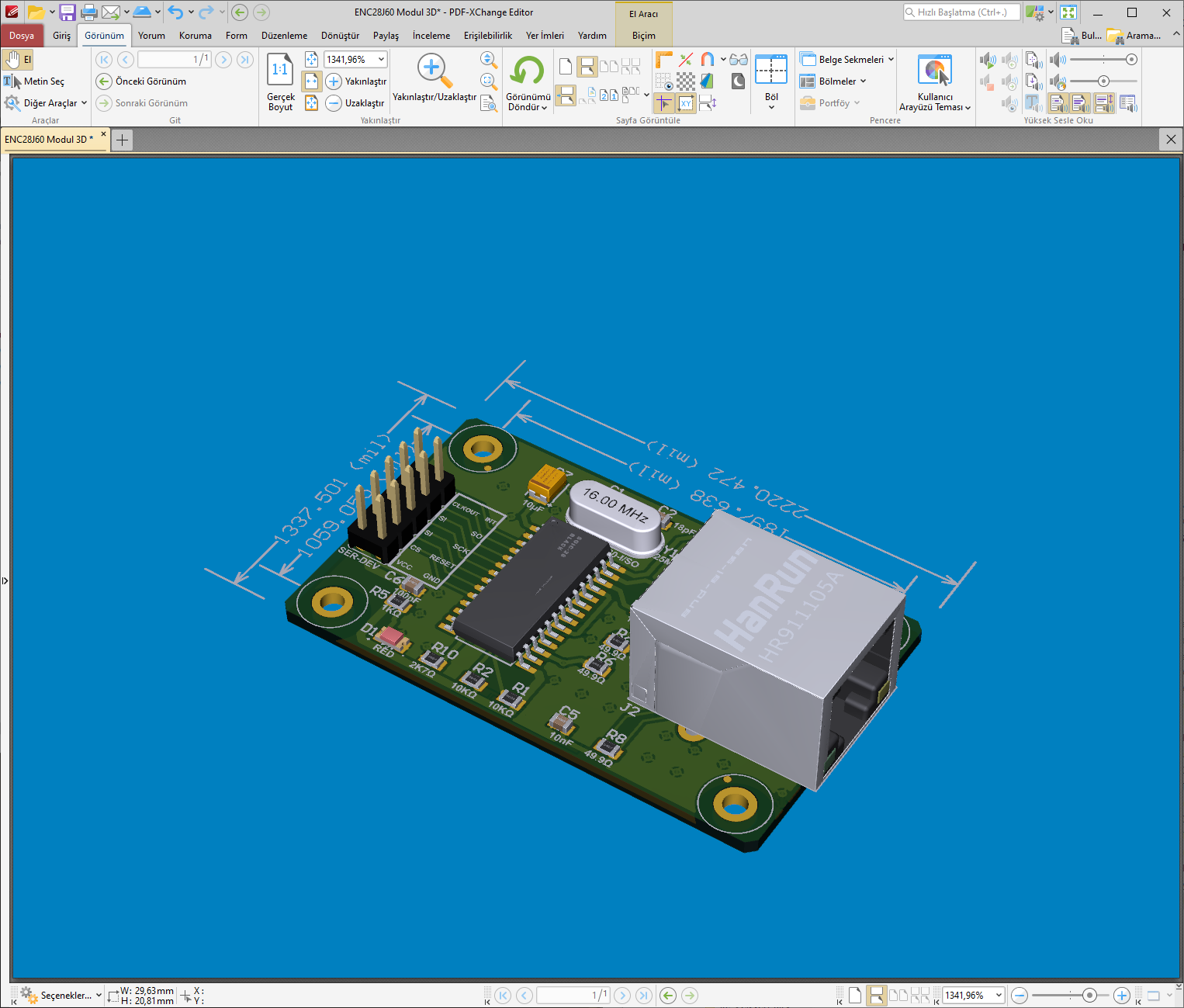Click the Gerçek Boyut (actual size) icon
The width and height of the screenshot is (1184, 1008).
pos(280,69)
